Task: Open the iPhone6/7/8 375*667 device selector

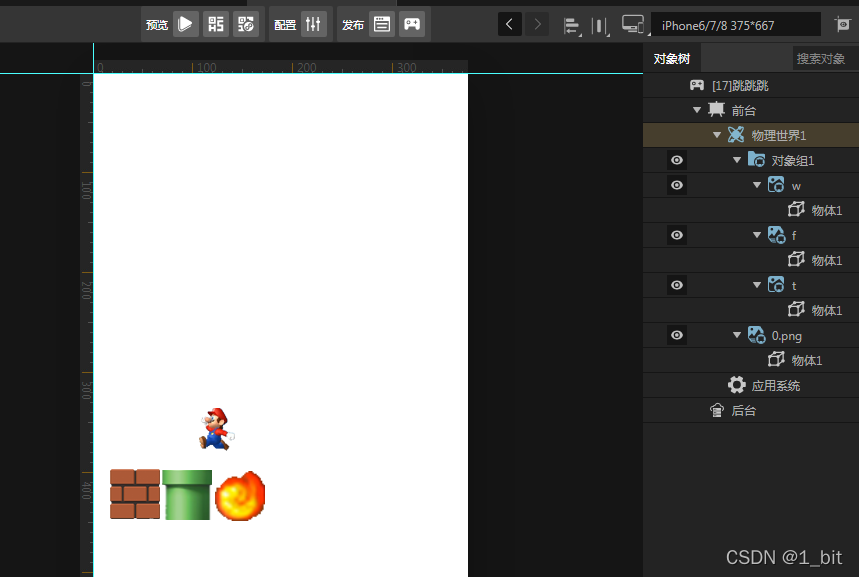Action: coord(736,25)
